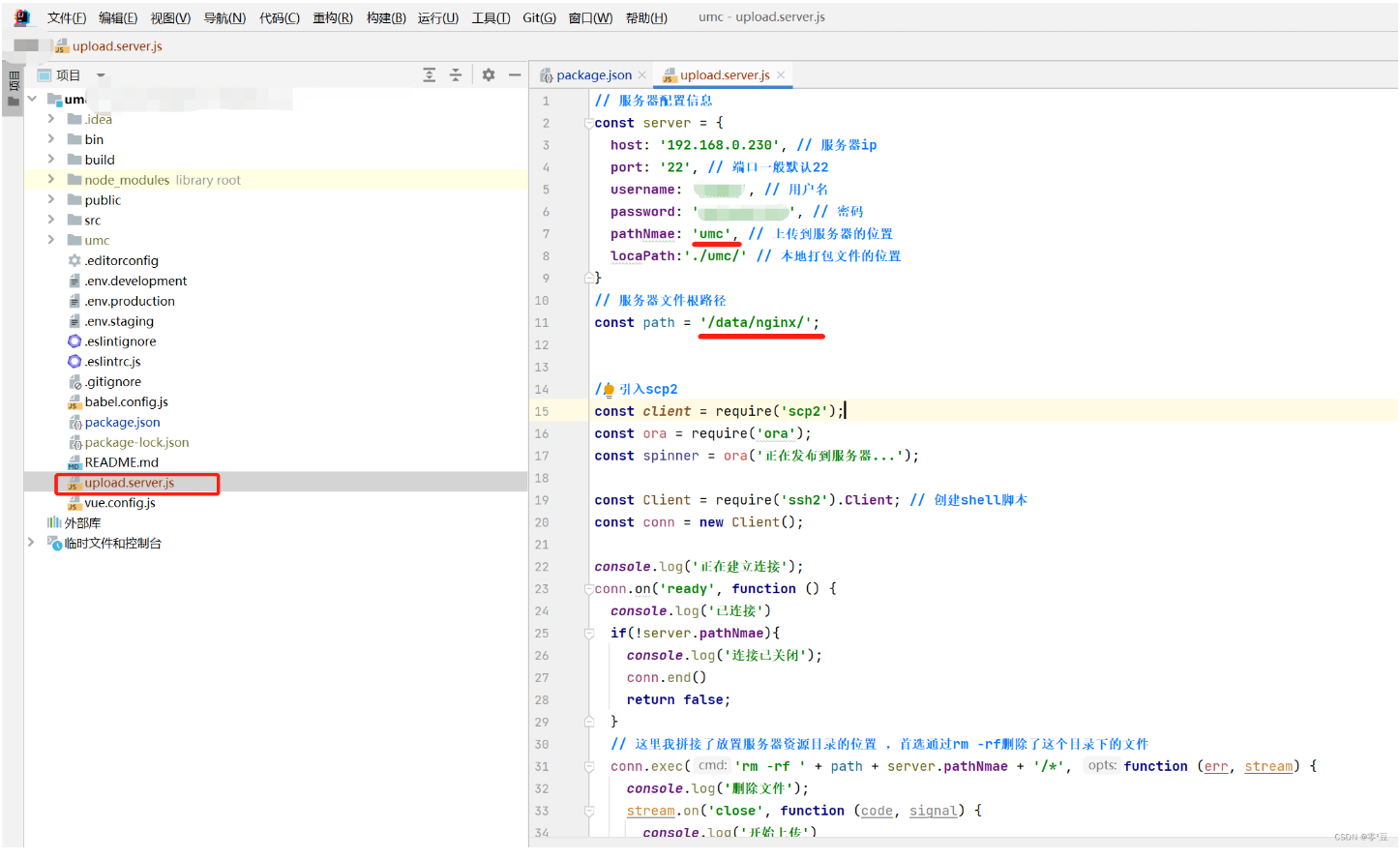Viewport: 1400px width, 859px height.
Task: Click the WebStorm app logo icon
Action: click(21, 17)
